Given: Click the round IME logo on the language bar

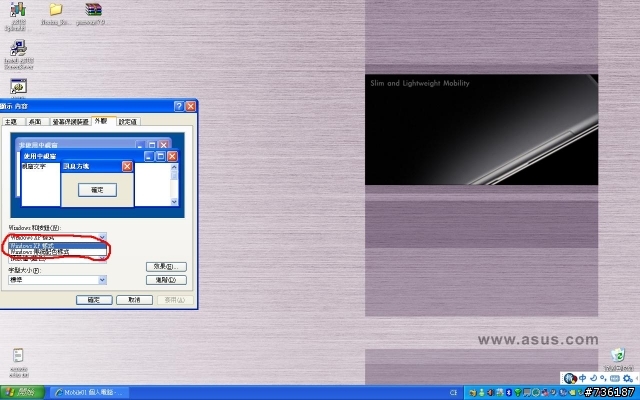Looking at the screenshot, I should click(x=570, y=378).
